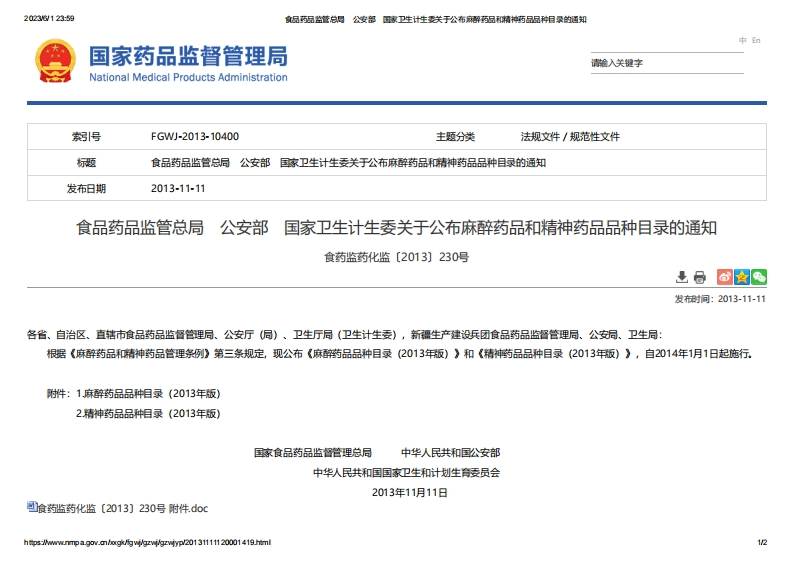This screenshot has height=561, width=793.
Task: Click the index number FGWJ-2013-10400
Action: [194, 136]
